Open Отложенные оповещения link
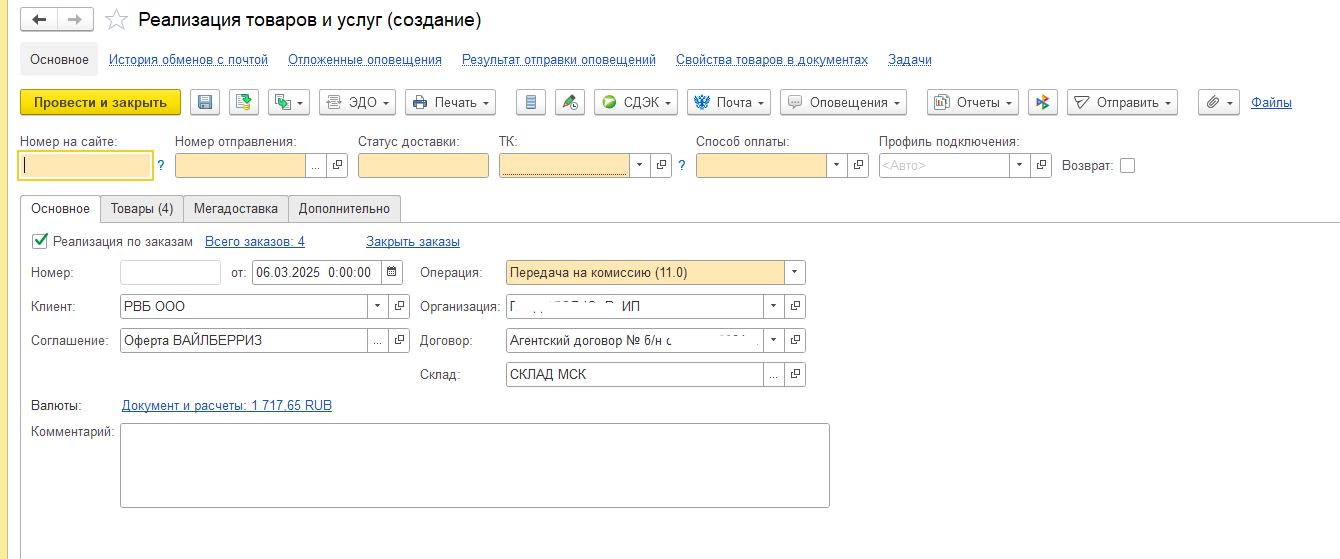The height and width of the screenshot is (559, 1340). tap(365, 60)
